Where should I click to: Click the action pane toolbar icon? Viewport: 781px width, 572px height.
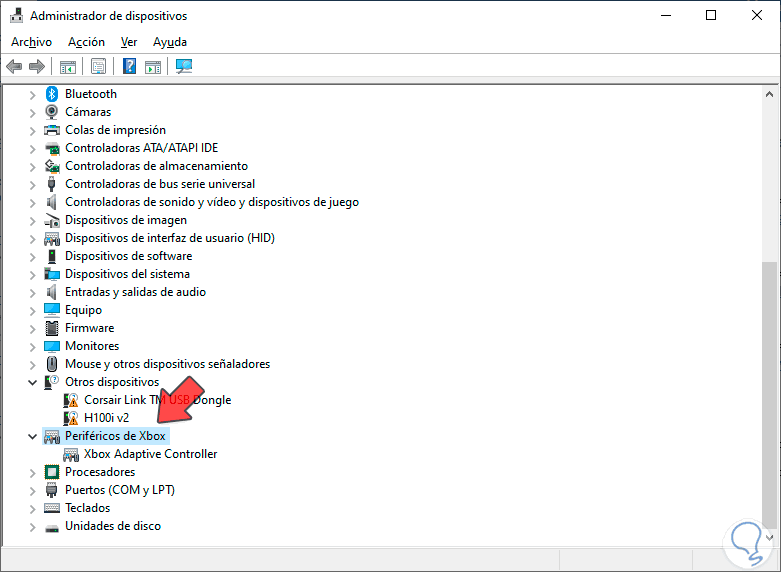point(153,66)
